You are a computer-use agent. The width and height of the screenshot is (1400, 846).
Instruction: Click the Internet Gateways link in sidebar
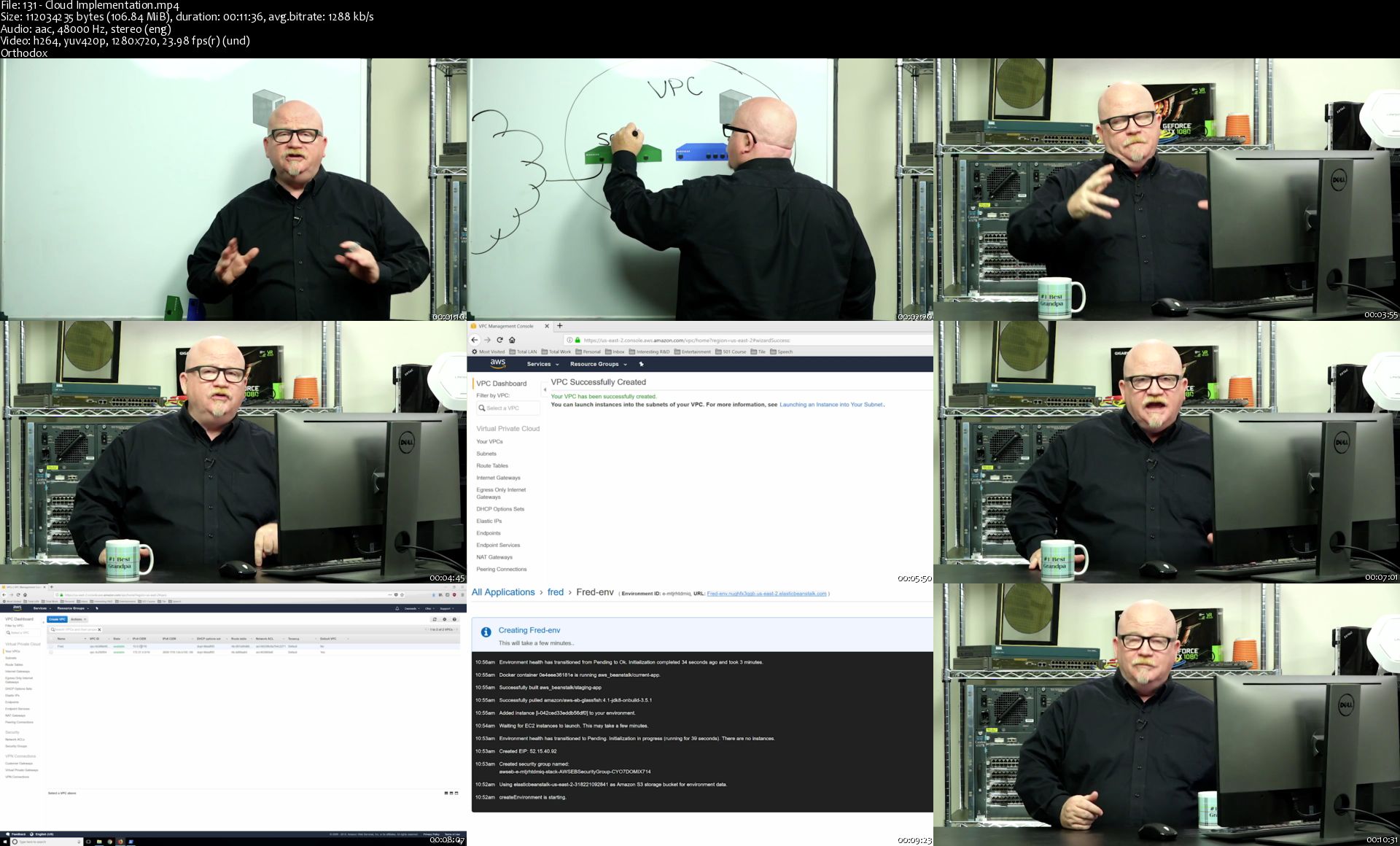coord(498,478)
